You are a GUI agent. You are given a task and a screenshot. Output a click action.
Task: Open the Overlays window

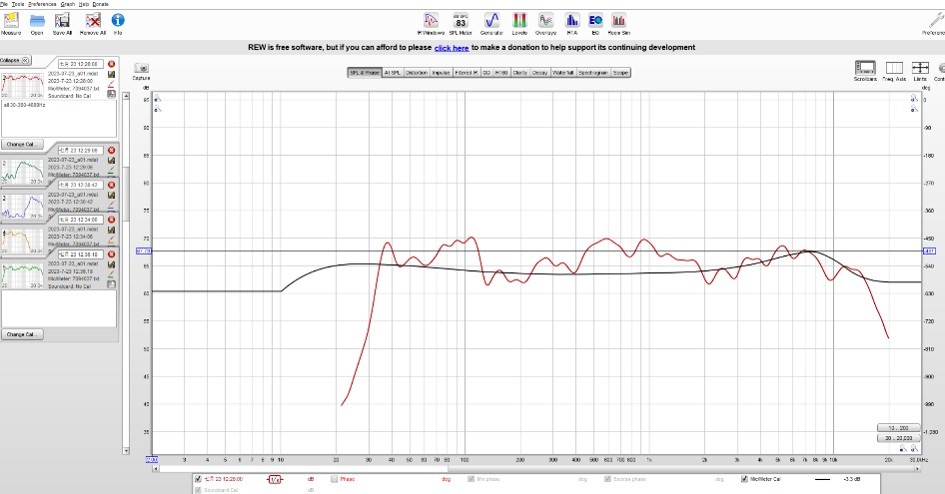[x=545, y=24]
